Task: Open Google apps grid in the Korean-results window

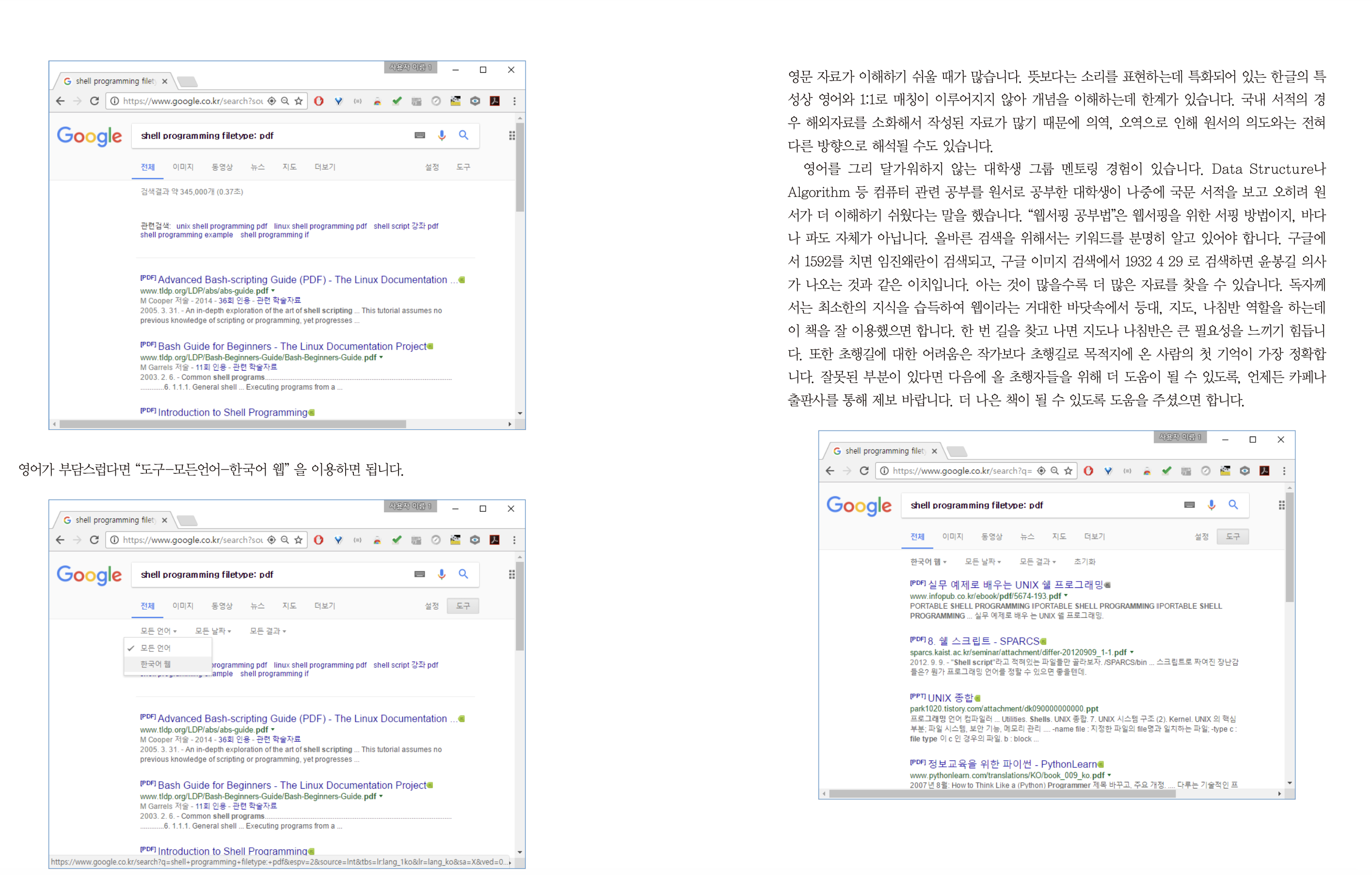Action: [x=1281, y=505]
